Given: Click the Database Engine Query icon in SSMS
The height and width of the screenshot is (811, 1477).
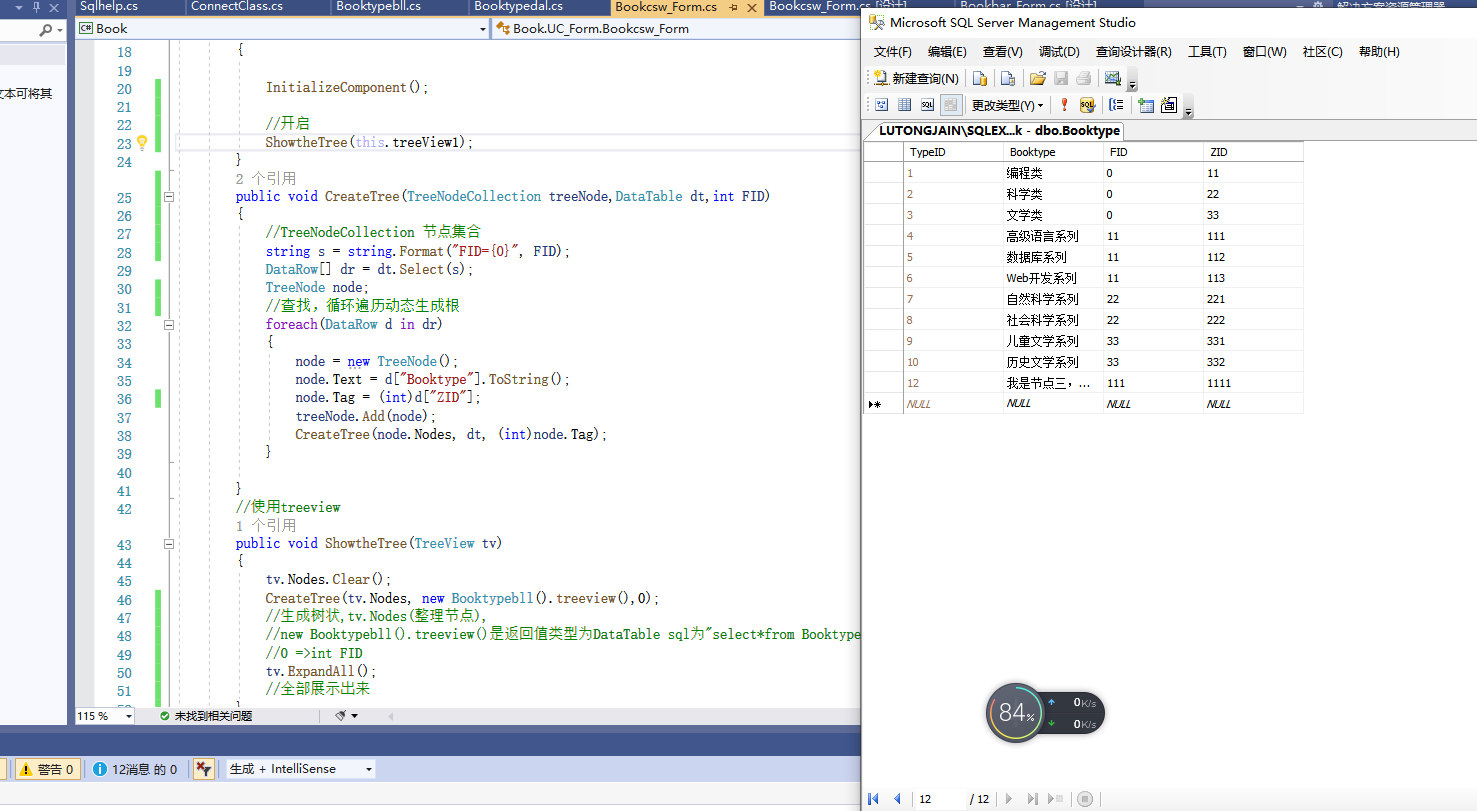Looking at the screenshot, I should pyautogui.click(x=980, y=78).
